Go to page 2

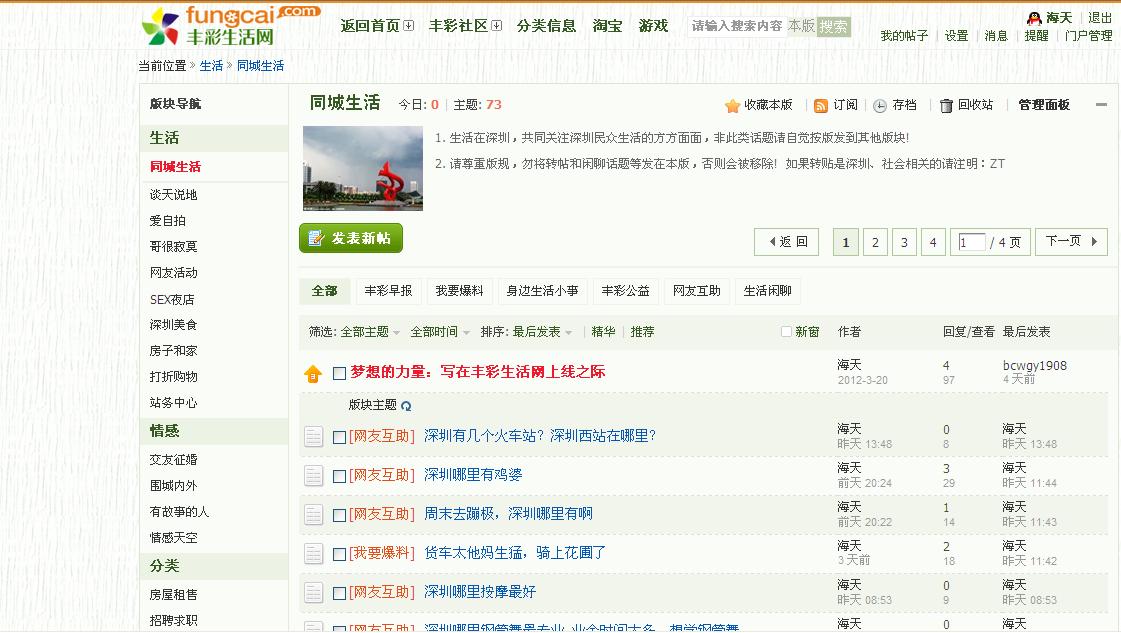coord(875,242)
